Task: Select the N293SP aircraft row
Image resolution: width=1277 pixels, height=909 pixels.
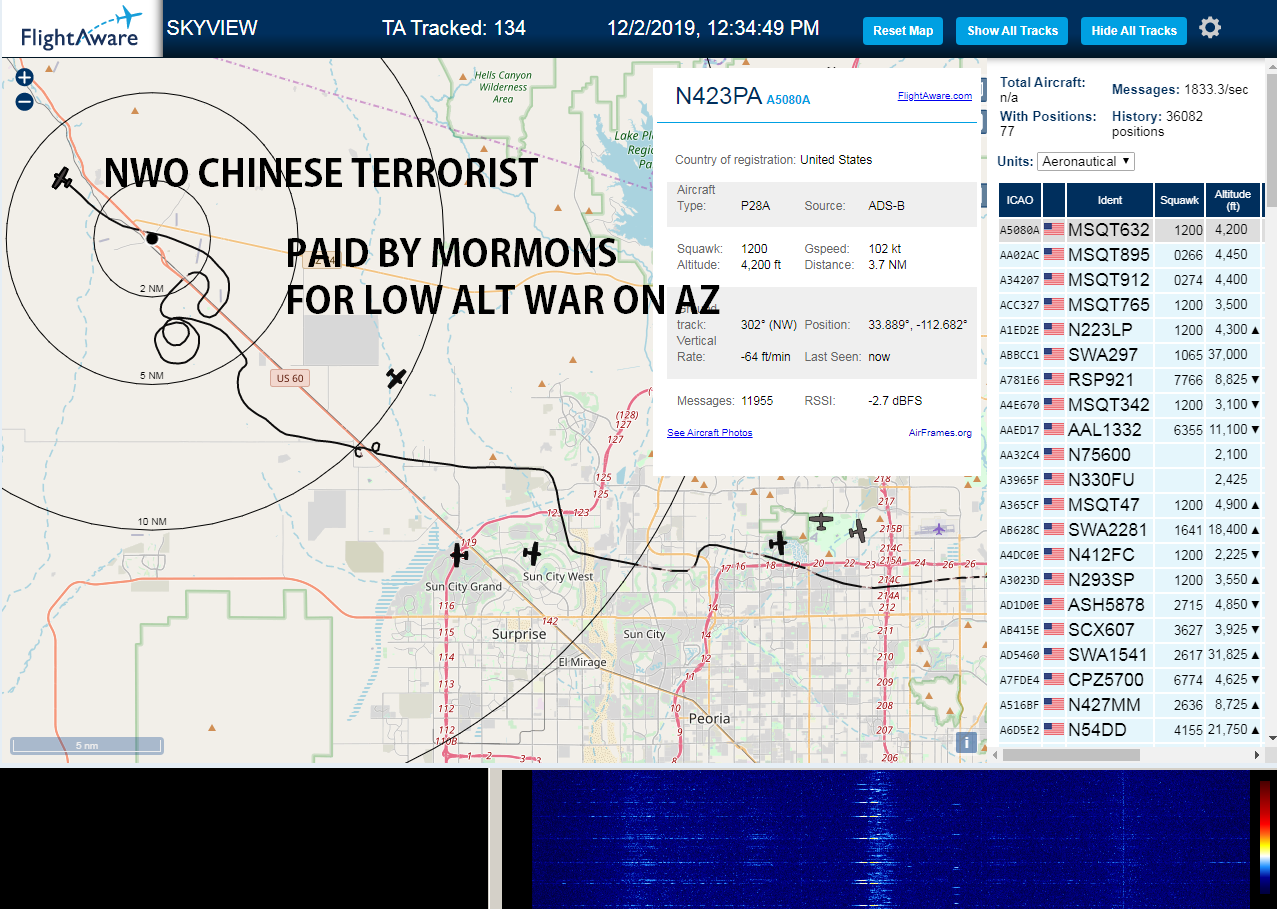Action: (x=1130, y=580)
